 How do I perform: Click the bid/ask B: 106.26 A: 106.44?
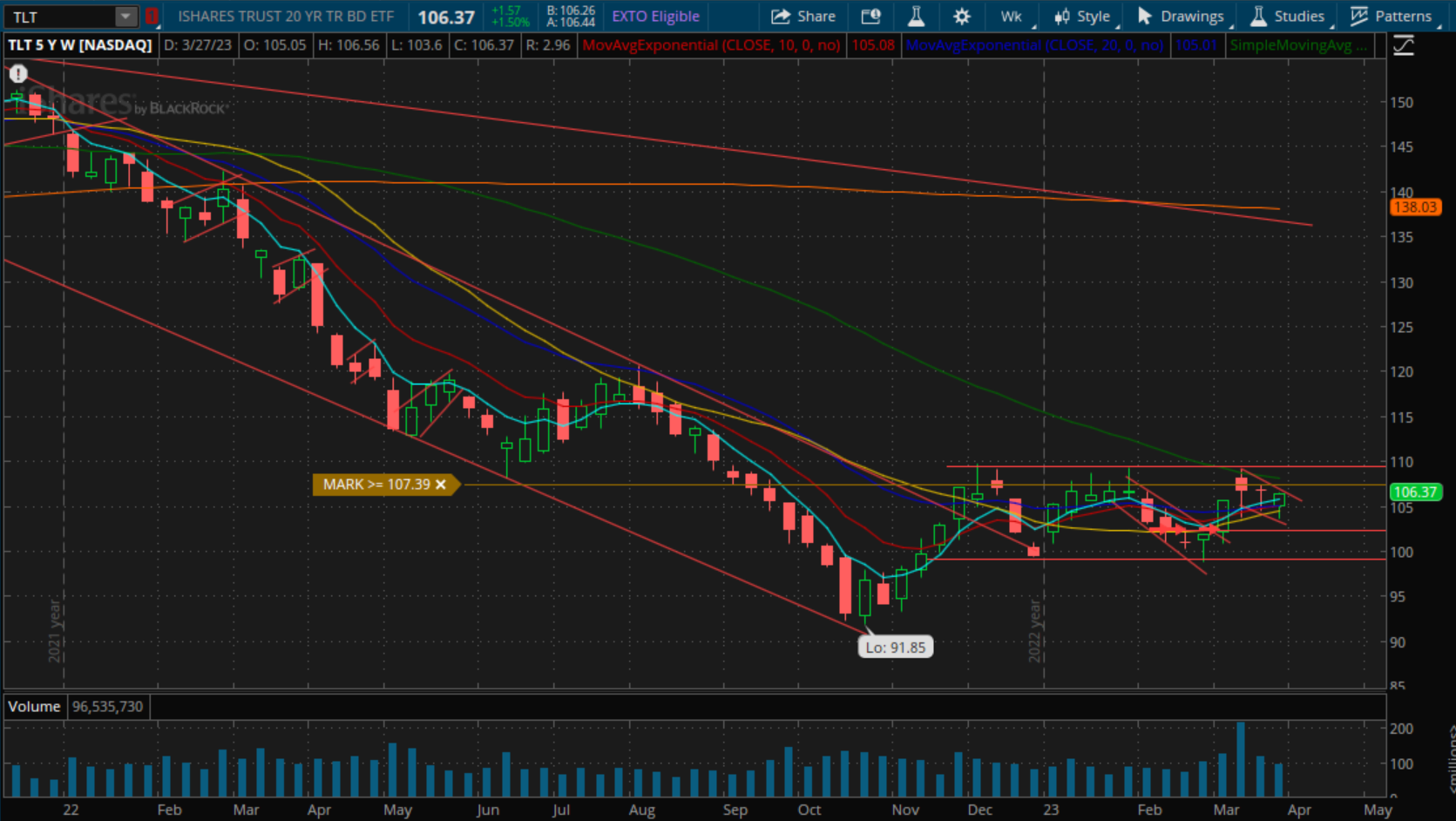pyautogui.click(x=571, y=17)
